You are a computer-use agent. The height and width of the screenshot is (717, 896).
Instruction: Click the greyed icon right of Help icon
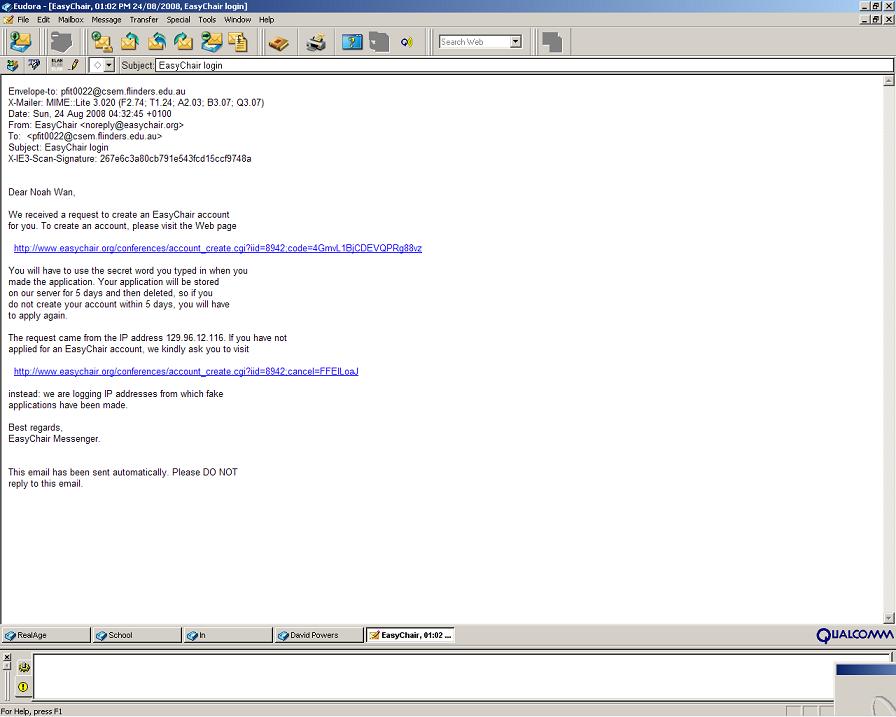379,42
